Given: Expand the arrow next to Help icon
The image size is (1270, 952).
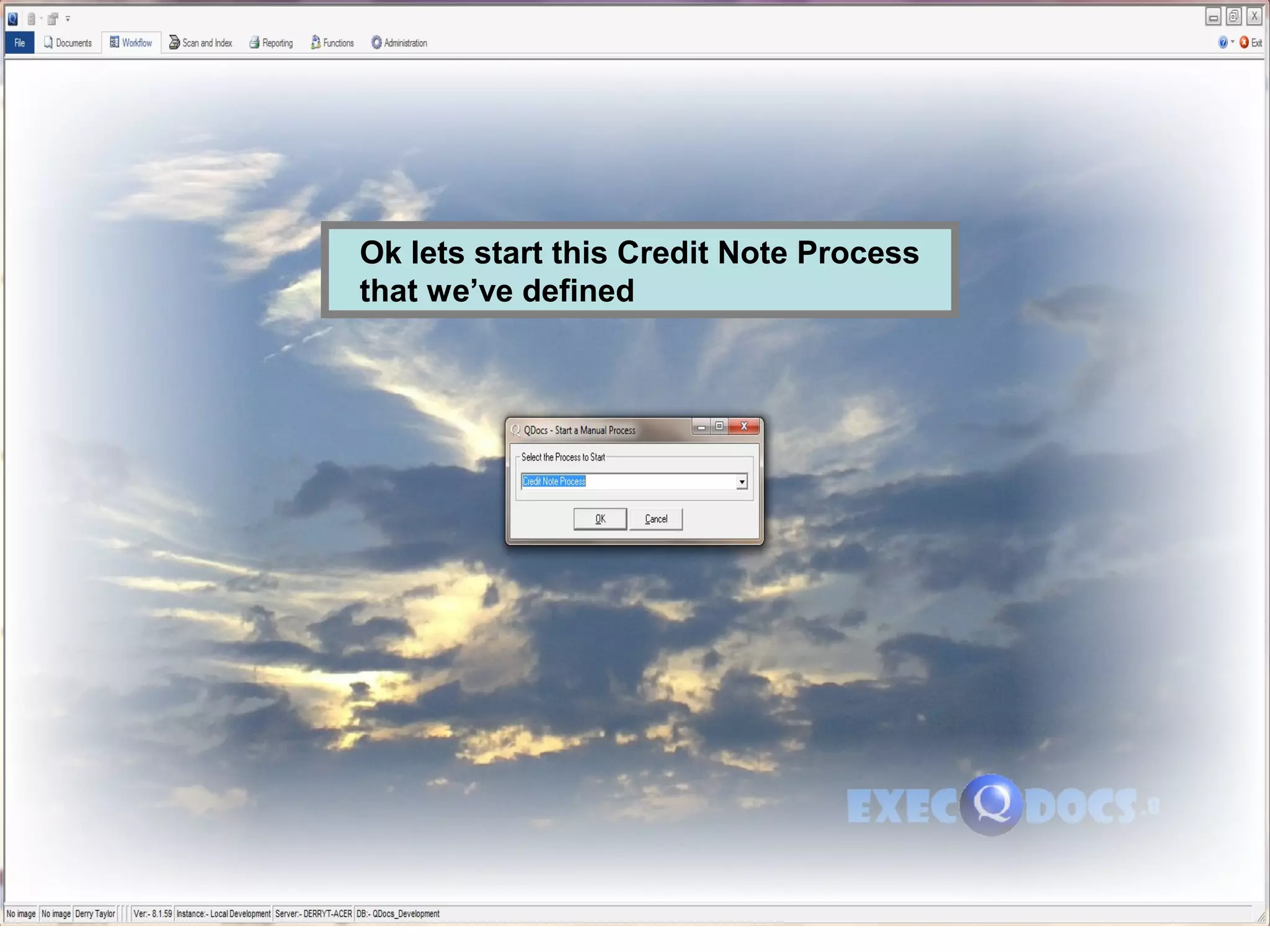Looking at the screenshot, I should [1232, 42].
